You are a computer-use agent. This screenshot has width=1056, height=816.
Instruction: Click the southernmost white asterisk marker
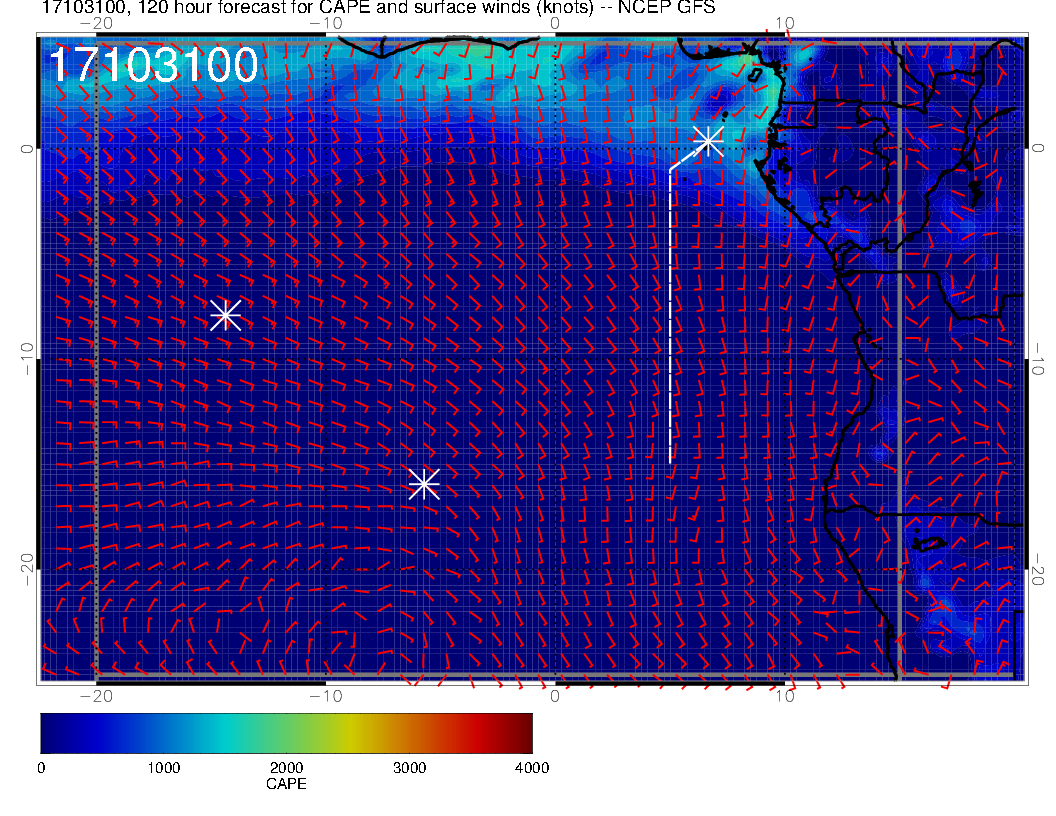(x=424, y=484)
